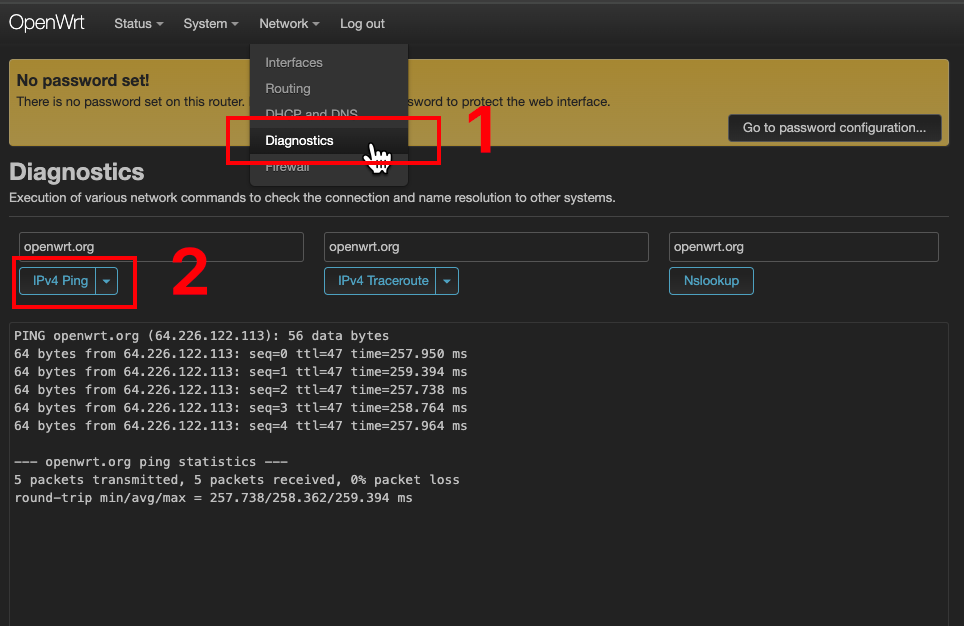Select Routing from the Network menu
Screen dimensions: 964x626
287,88
